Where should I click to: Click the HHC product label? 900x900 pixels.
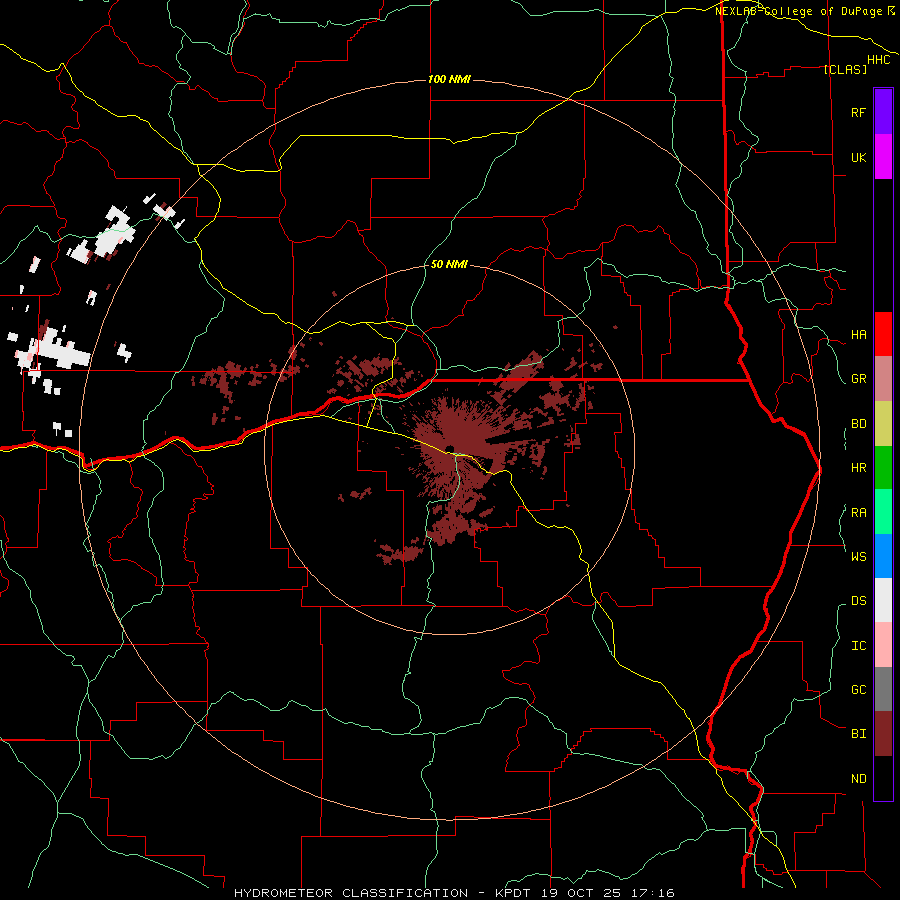coord(879,60)
